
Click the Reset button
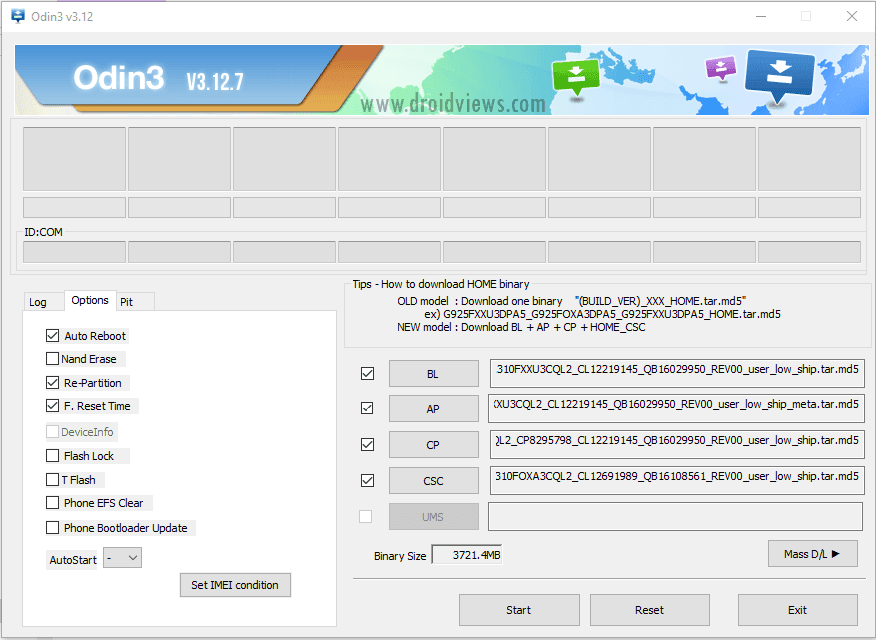(x=650, y=610)
